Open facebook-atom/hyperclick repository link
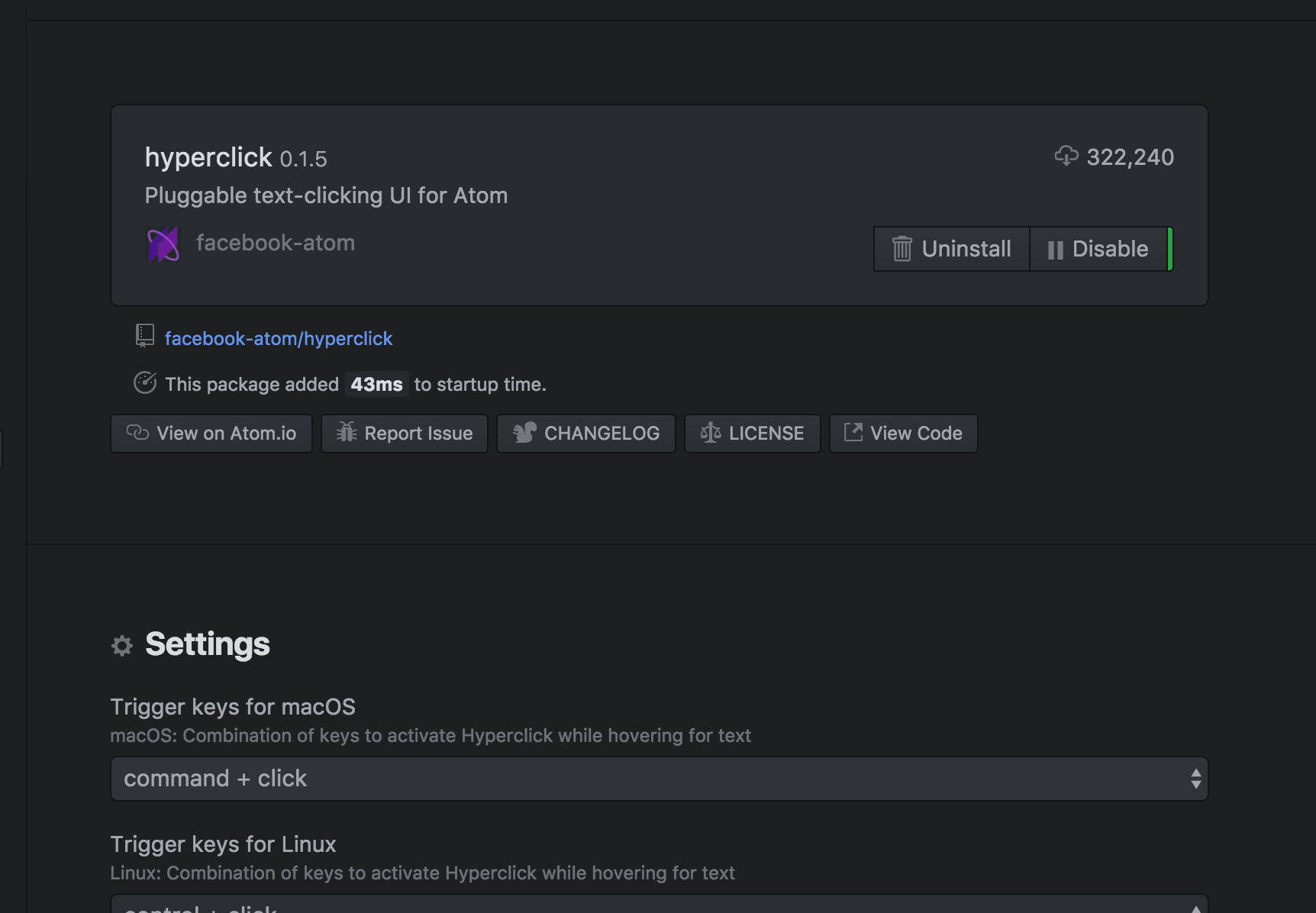The width and height of the screenshot is (1316, 913). coord(279,338)
